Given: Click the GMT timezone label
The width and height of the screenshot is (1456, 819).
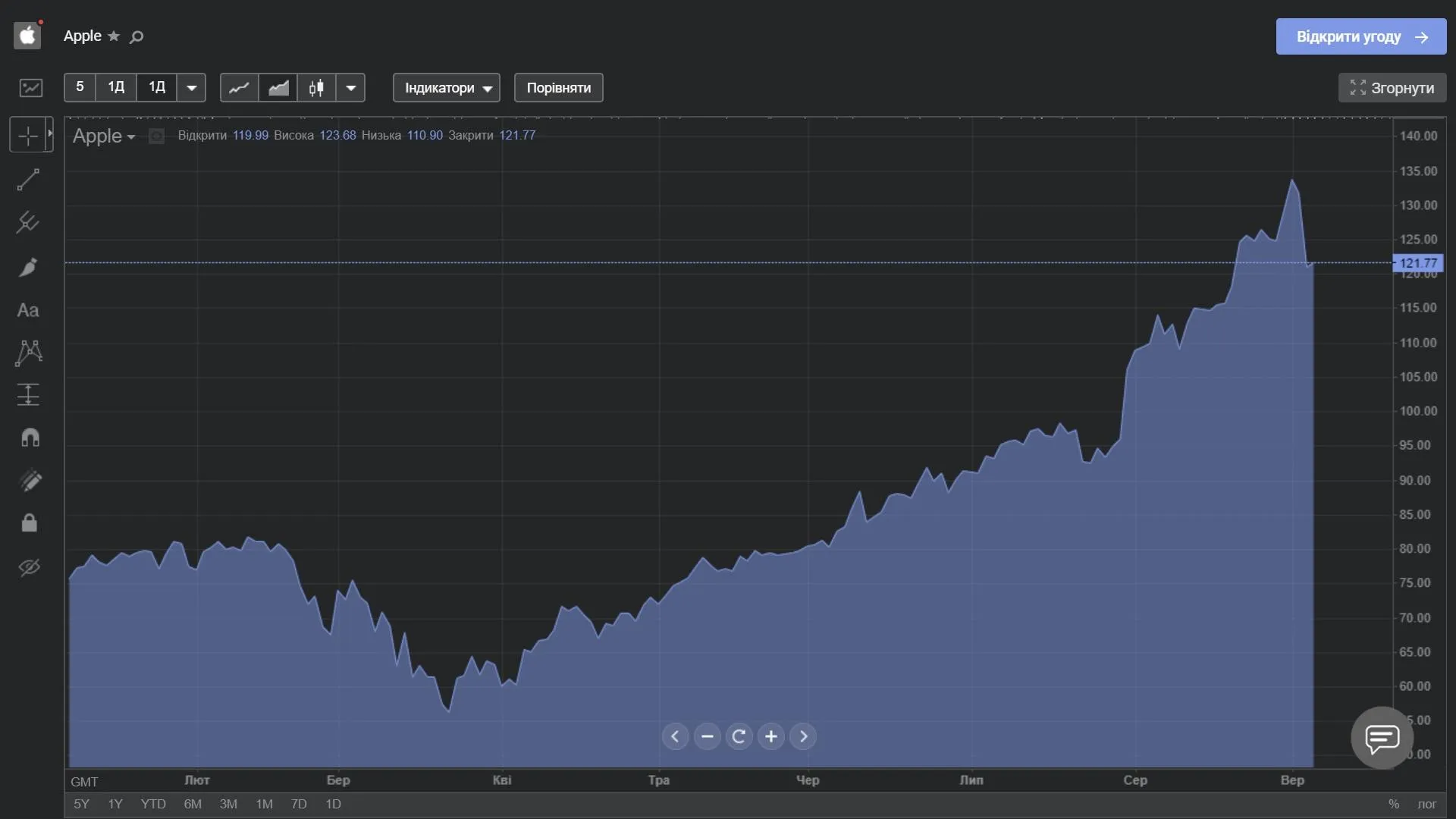Looking at the screenshot, I should pyautogui.click(x=84, y=781).
